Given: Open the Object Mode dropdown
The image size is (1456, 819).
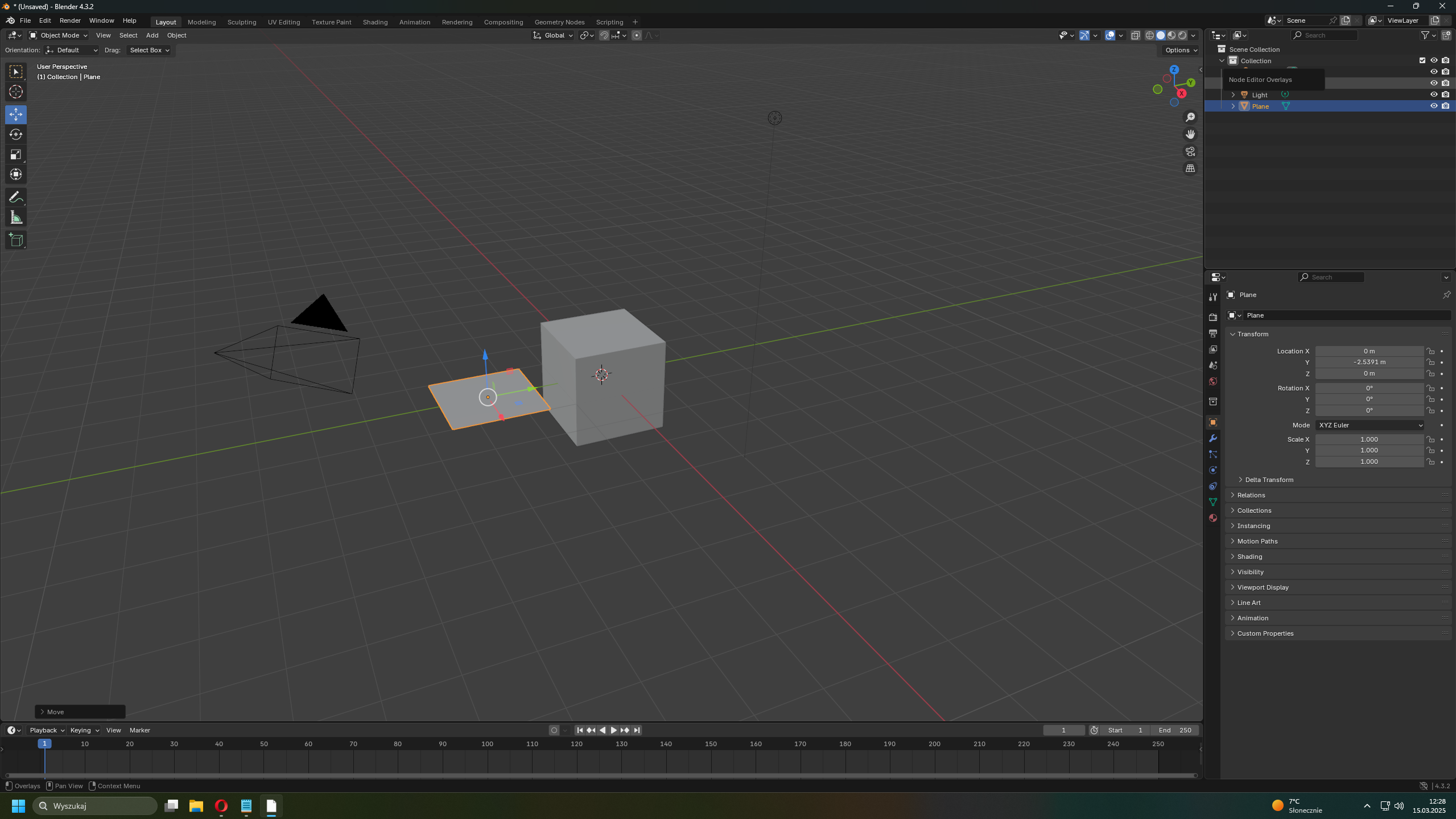Looking at the screenshot, I should coord(59,35).
